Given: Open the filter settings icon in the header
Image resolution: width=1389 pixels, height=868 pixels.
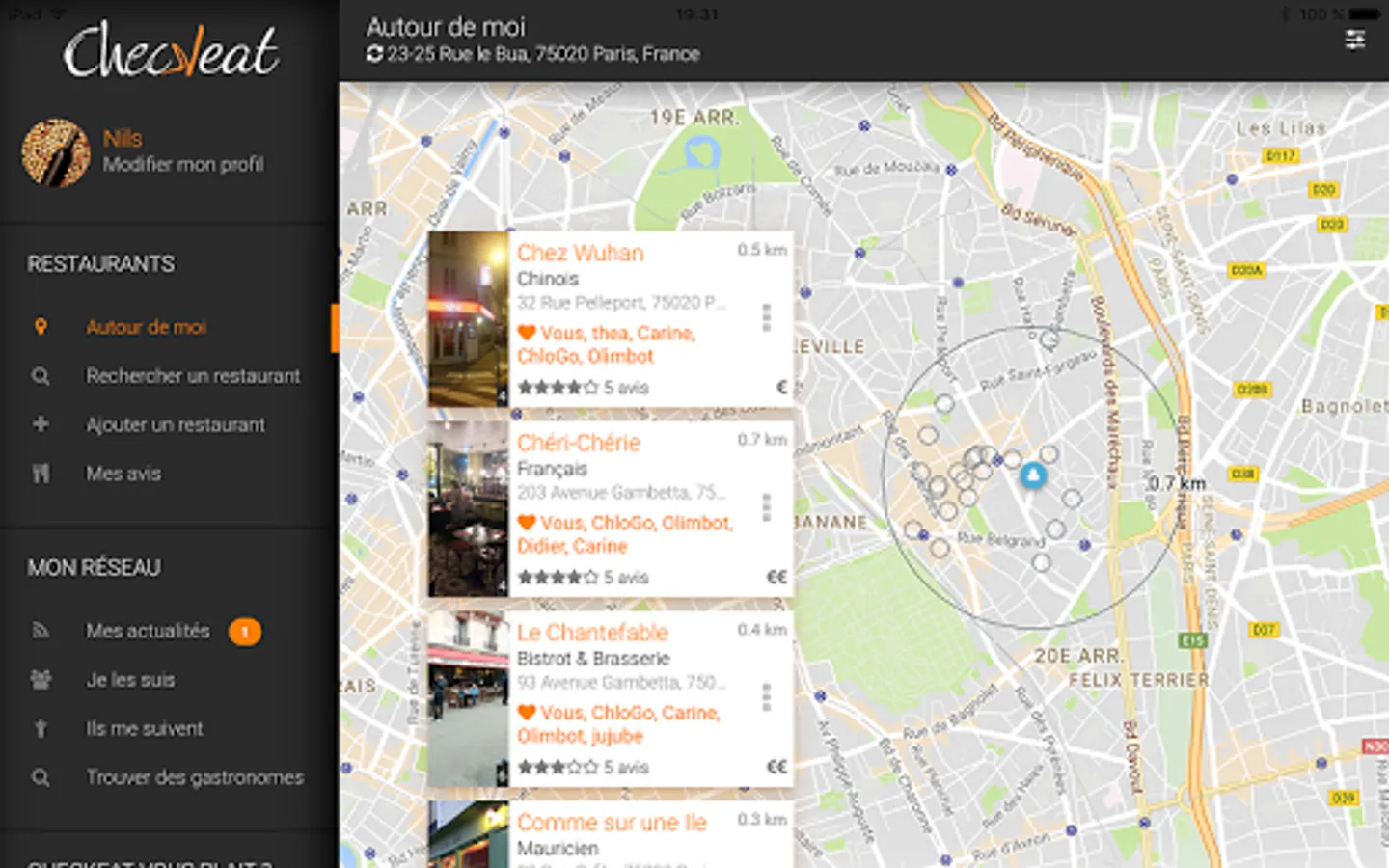Looking at the screenshot, I should (x=1355, y=40).
